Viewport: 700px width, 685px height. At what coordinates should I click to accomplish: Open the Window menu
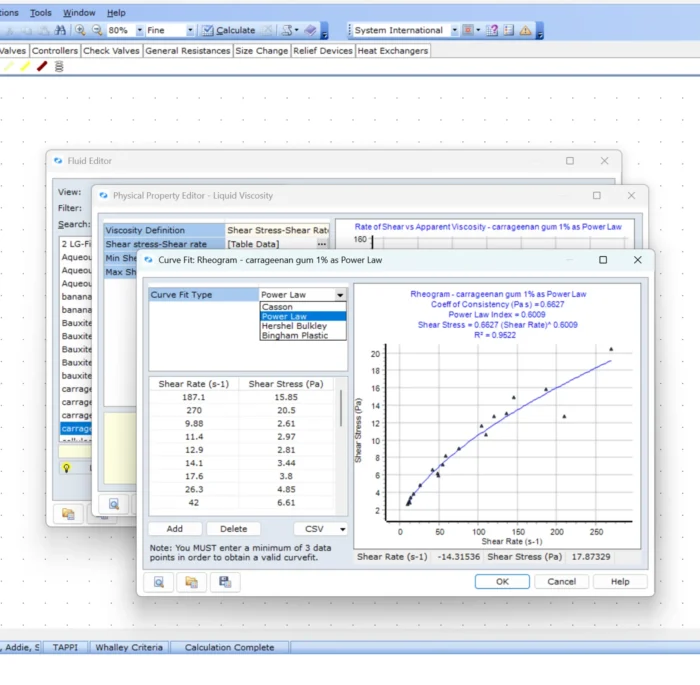[x=79, y=13]
